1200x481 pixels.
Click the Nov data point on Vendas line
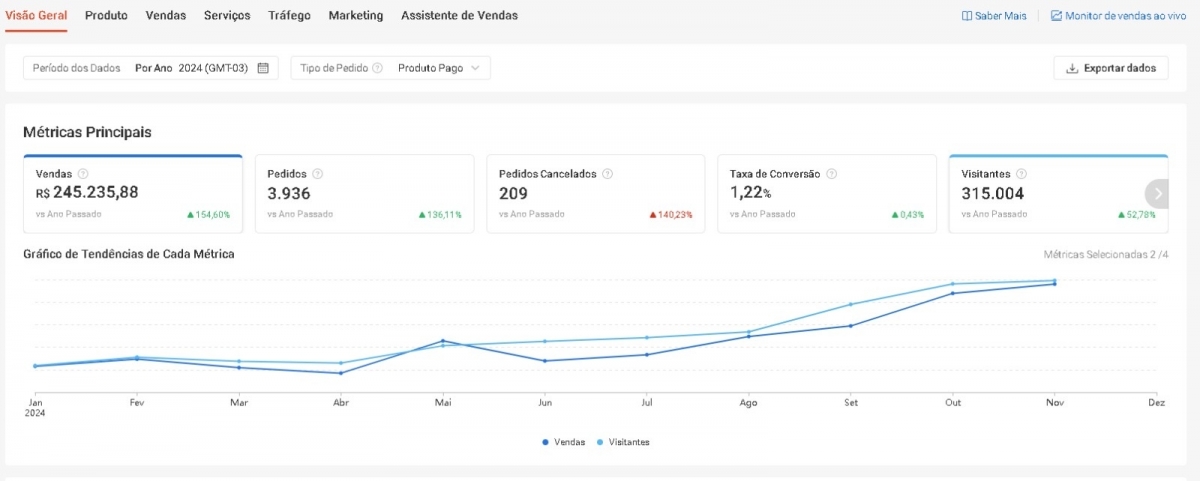coord(1054,284)
